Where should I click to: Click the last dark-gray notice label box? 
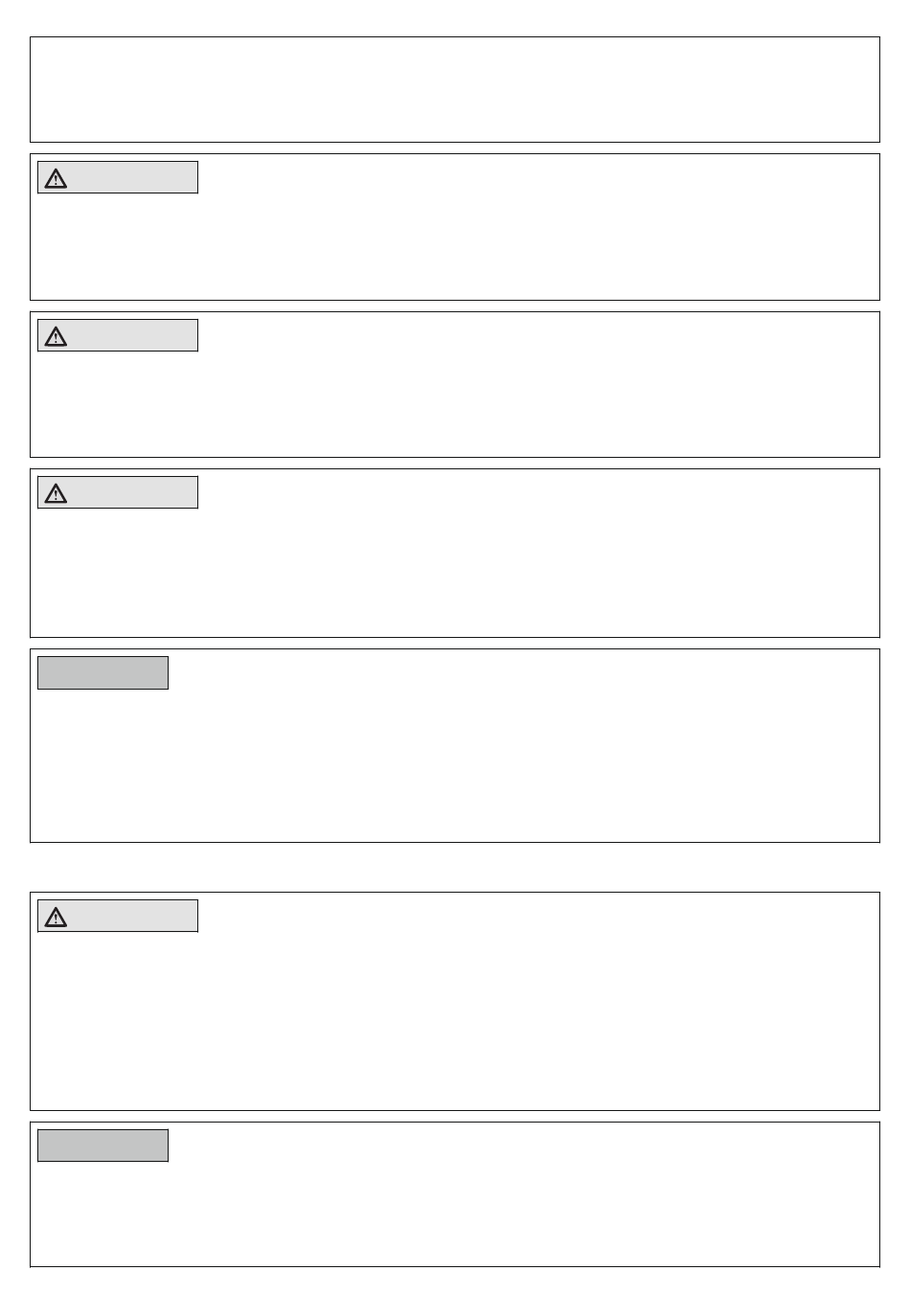[x=102, y=1146]
